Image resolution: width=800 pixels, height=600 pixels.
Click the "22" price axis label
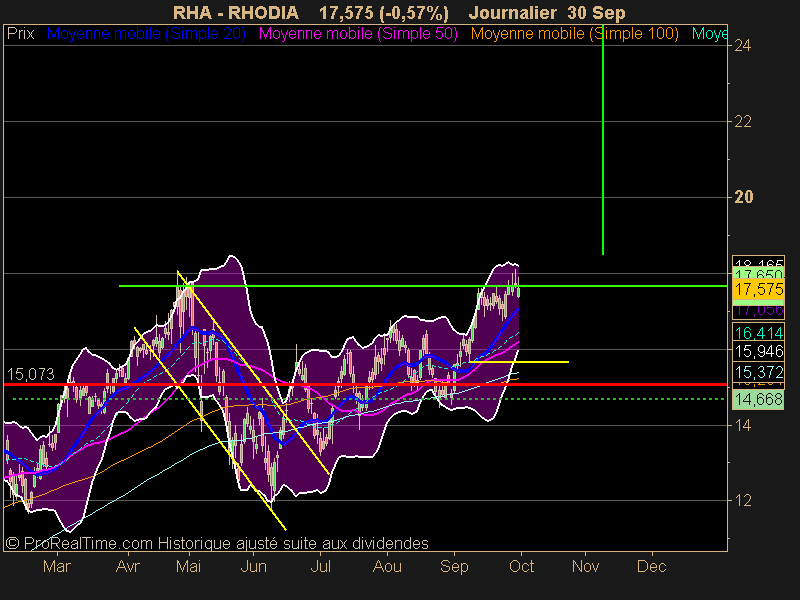743,121
